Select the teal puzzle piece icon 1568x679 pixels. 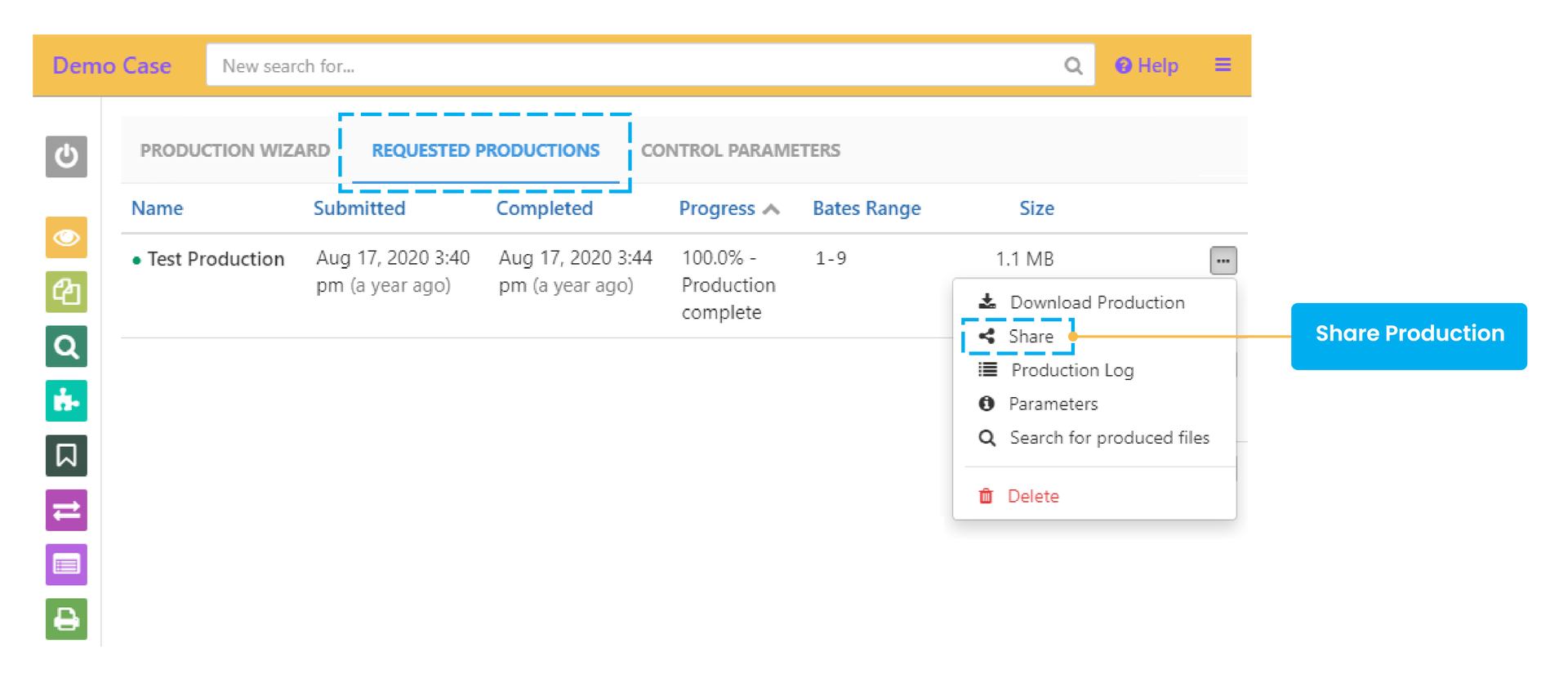tap(66, 401)
